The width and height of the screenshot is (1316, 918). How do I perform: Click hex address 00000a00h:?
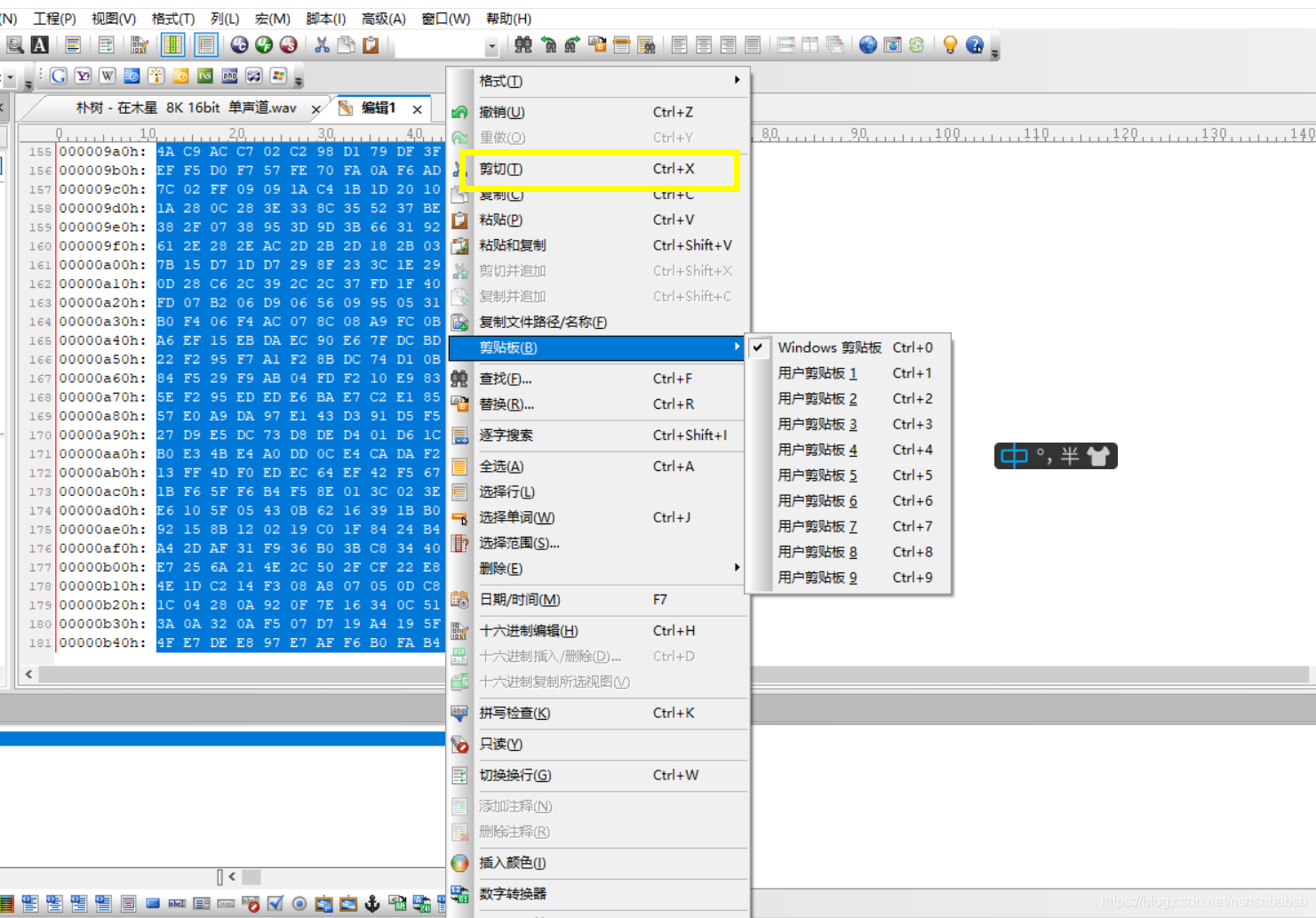[x=102, y=265]
